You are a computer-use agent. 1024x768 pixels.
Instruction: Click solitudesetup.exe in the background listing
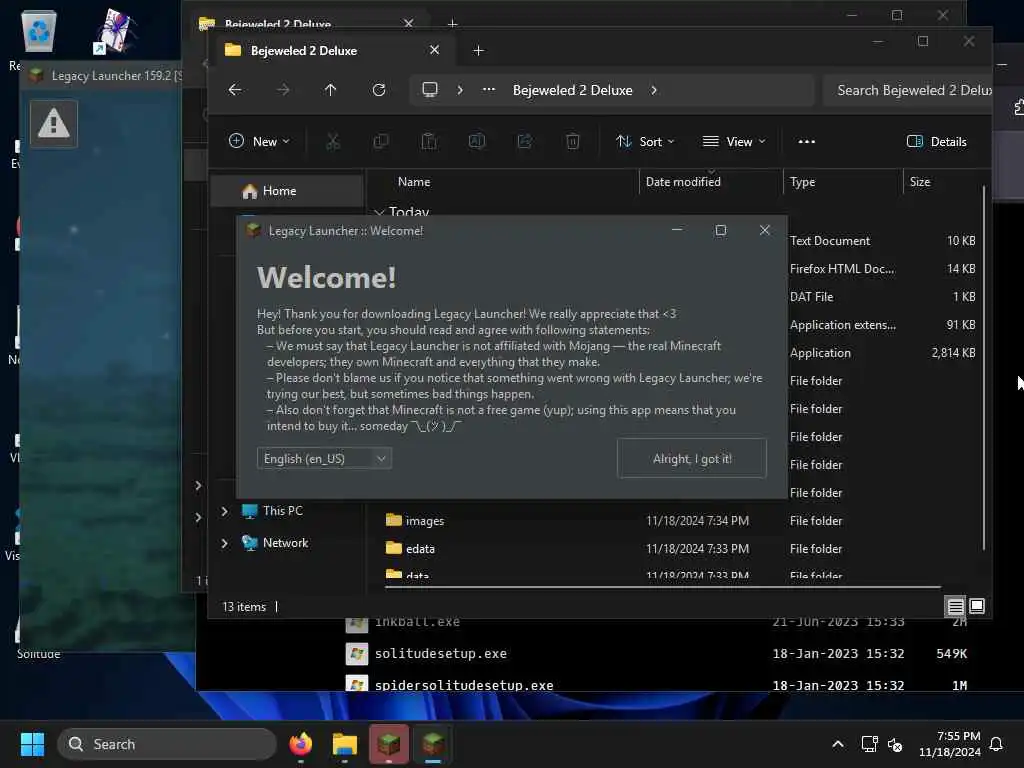(x=441, y=654)
